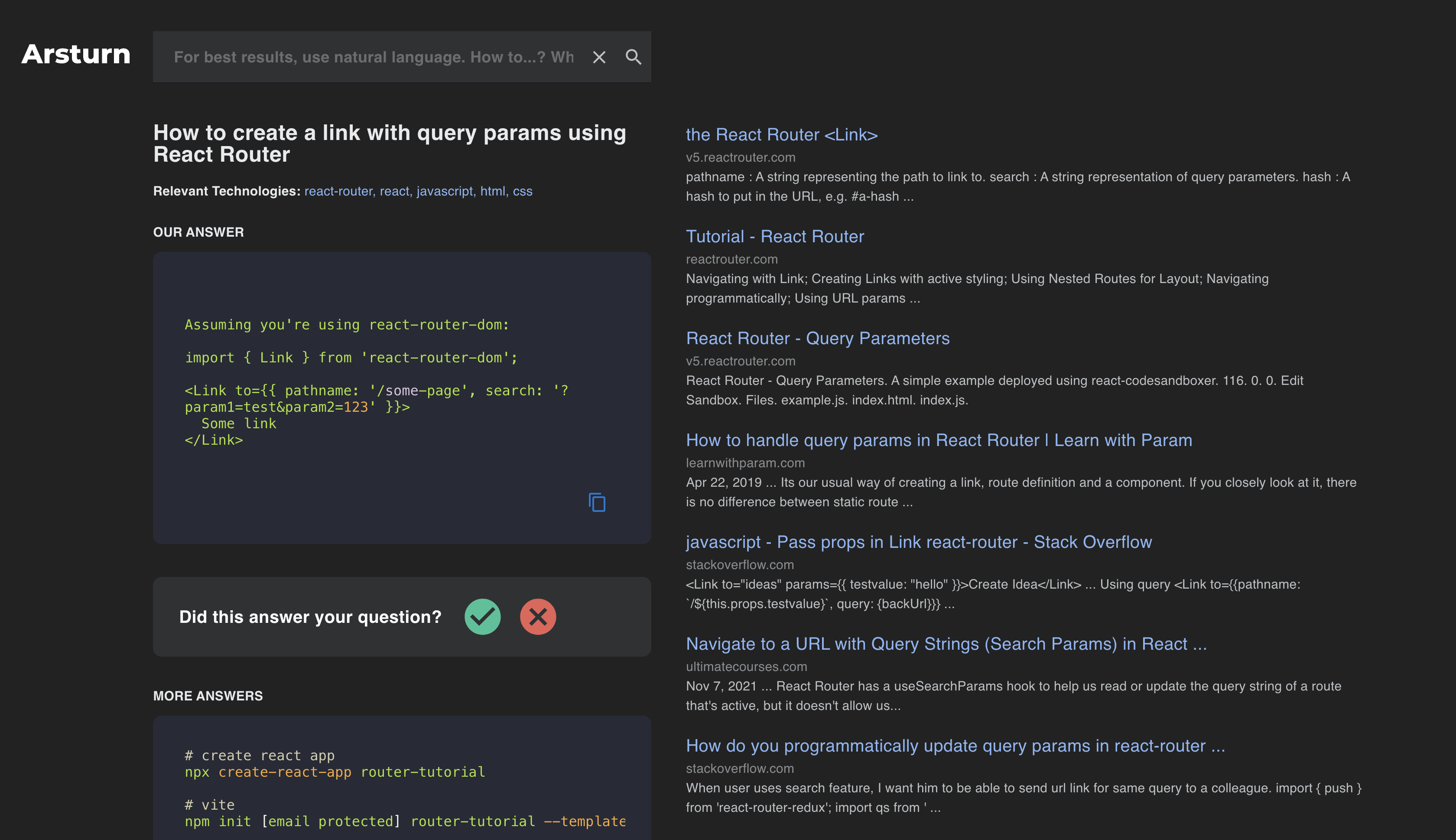Image resolution: width=1456 pixels, height=840 pixels.
Task: Copy the answer code snippet
Action: coord(597,502)
